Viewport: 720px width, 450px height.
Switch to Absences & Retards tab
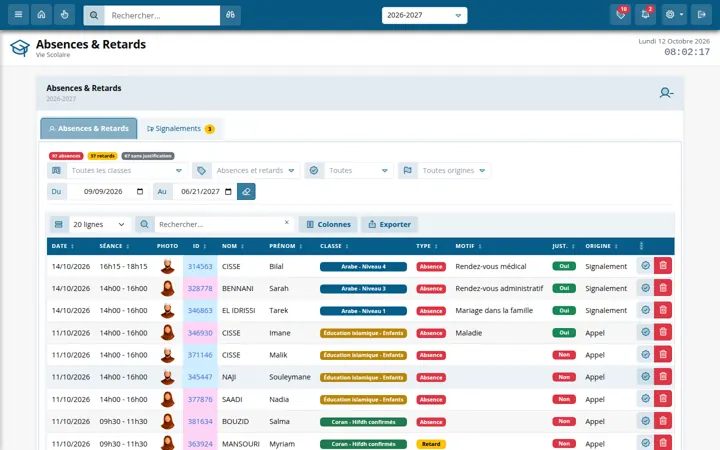coord(89,129)
